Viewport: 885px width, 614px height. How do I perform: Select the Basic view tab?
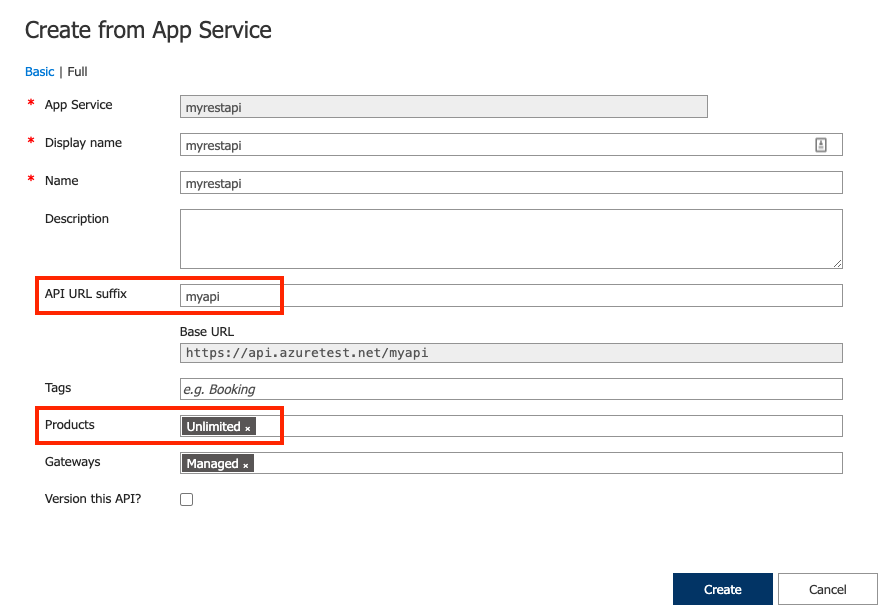(40, 72)
